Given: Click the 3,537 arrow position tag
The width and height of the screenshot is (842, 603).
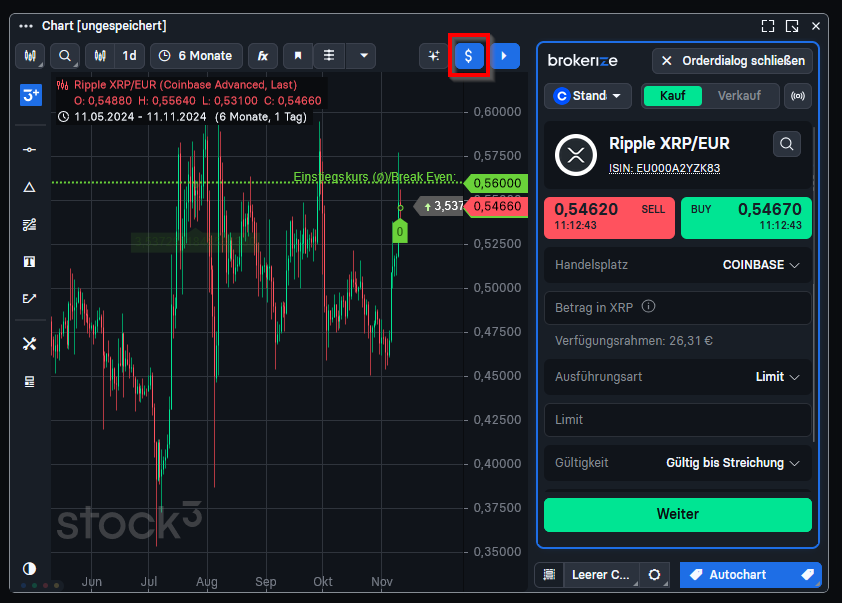Looking at the screenshot, I should click(440, 206).
